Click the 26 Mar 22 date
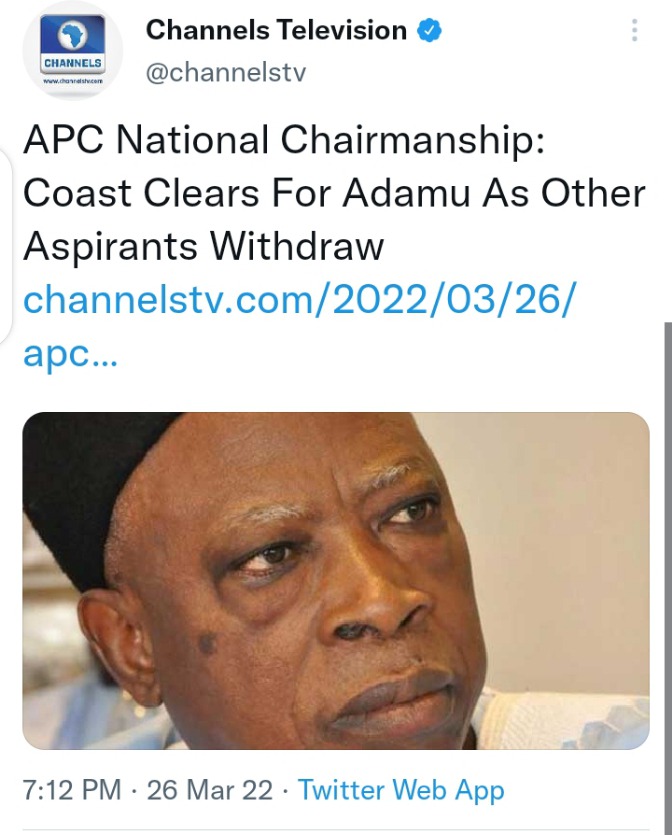This screenshot has width=672, height=835. pyautogui.click(x=210, y=790)
